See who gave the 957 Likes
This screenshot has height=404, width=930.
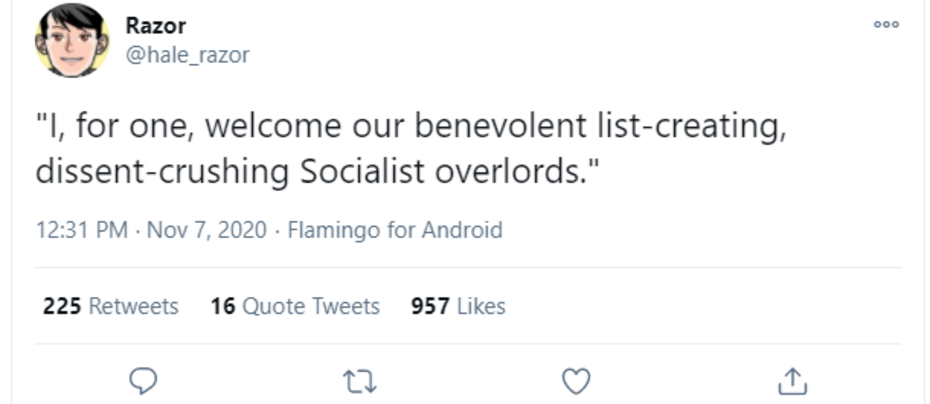coord(458,306)
